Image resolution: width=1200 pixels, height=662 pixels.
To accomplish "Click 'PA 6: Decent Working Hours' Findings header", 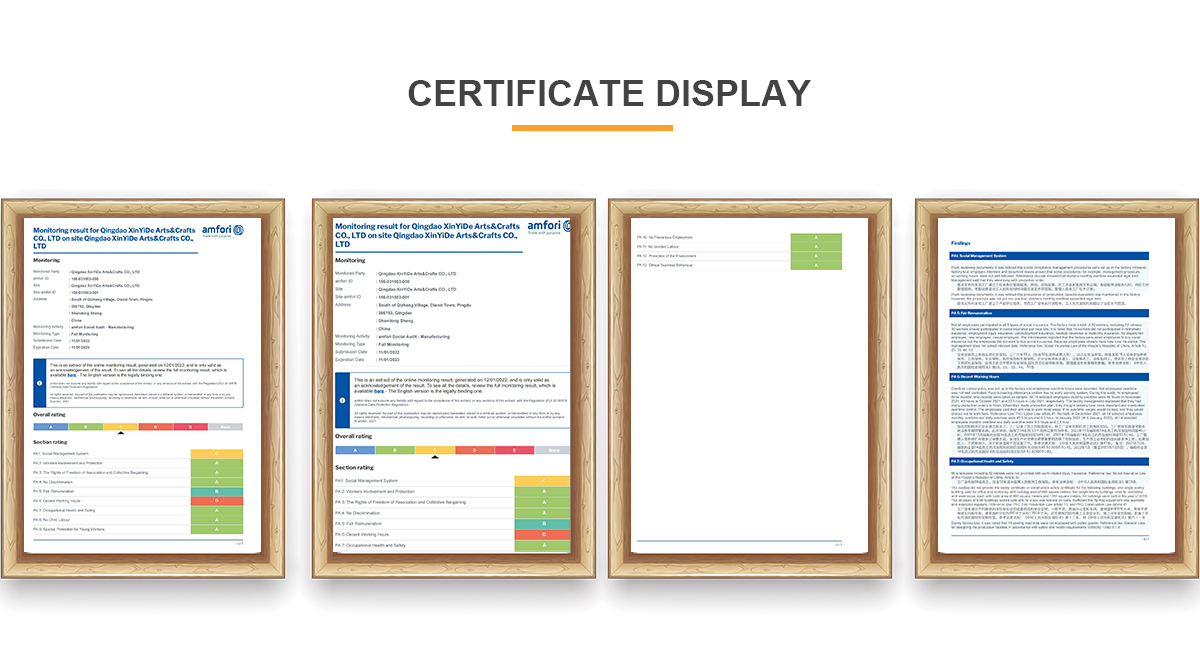I will pyautogui.click(x=1049, y=376).
